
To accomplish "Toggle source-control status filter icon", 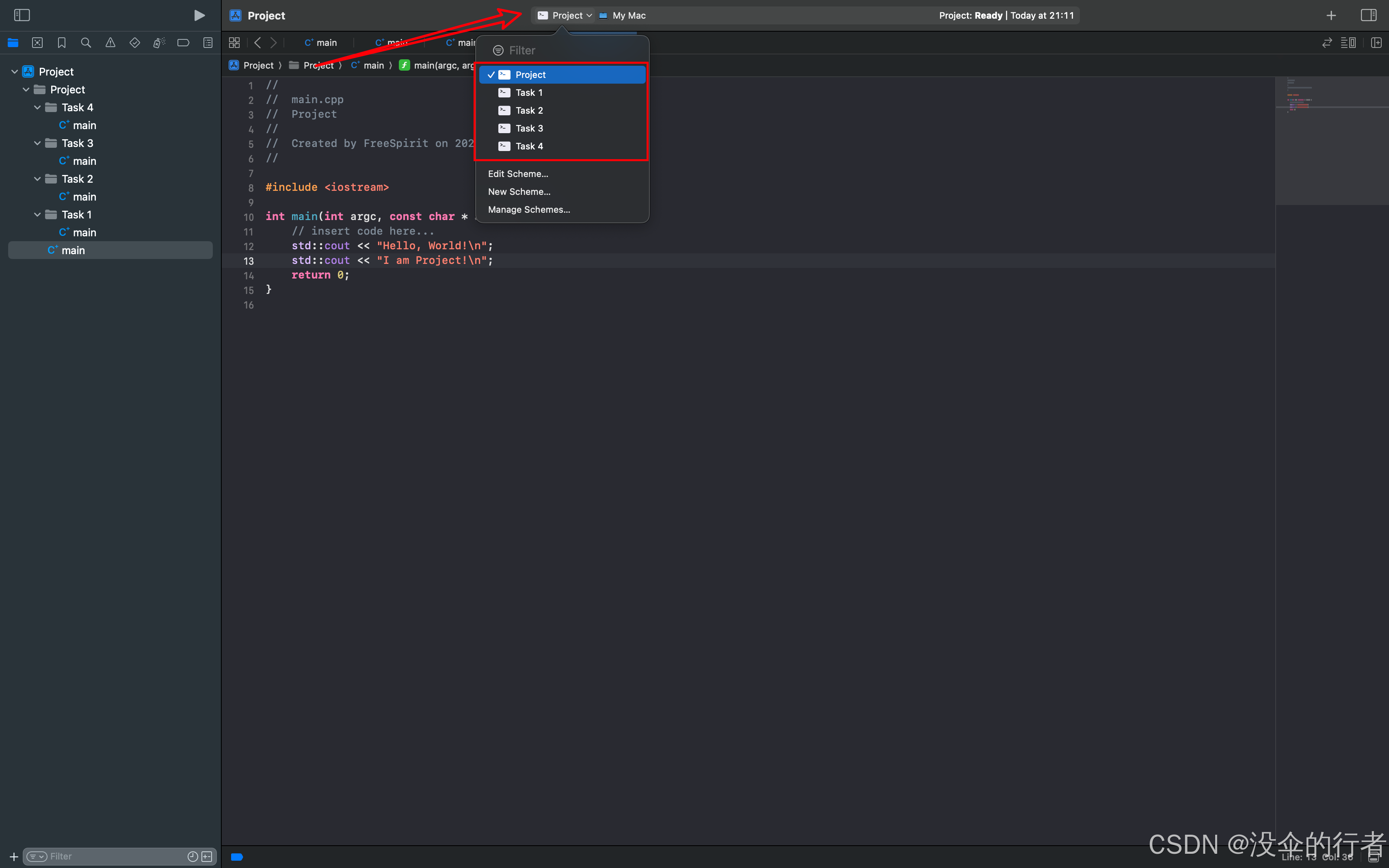I will 207,857.
